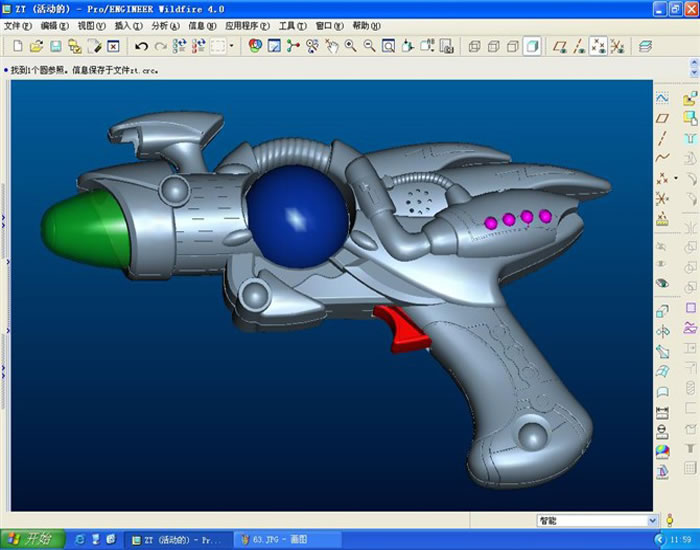Click the zoom in magnifier icon

(x=351, y=46)
